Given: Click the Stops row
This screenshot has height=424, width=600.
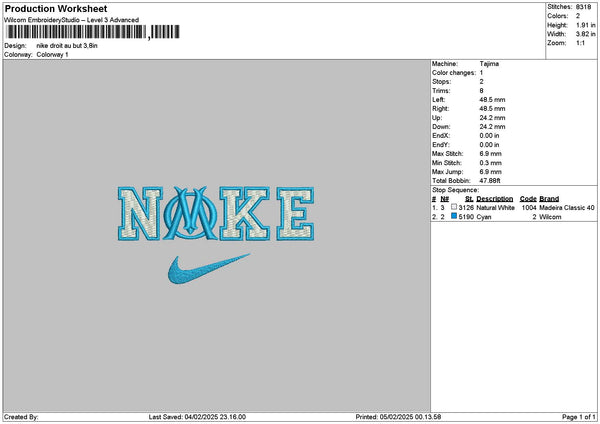Looking at the screenshot, I should pyautogui.click(x=458, y=82).
